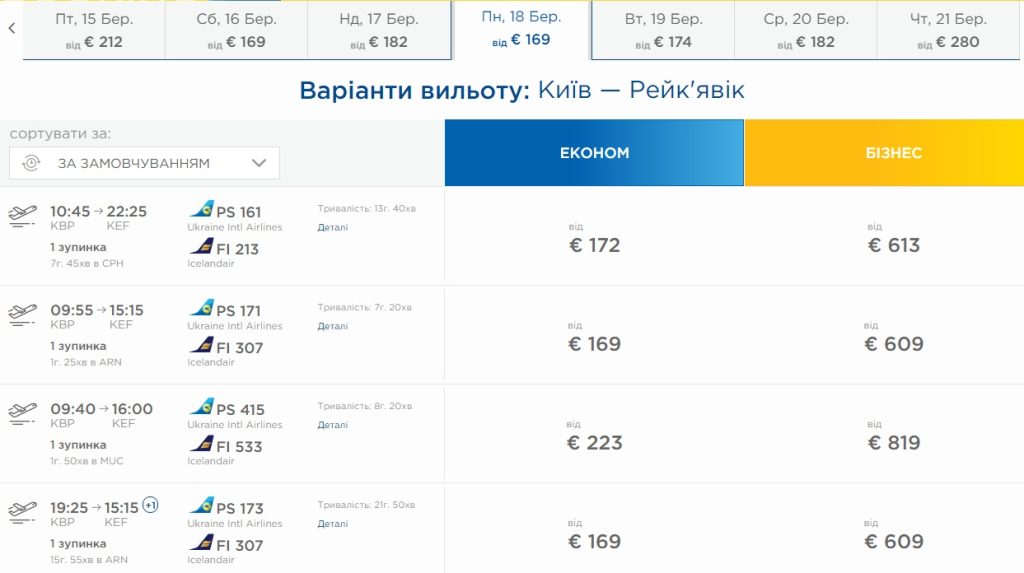The height and width of the screenshot is (573, 1024).
Task: Click the Ukraine Intl Airlines logo beside PS 161
Action: [202, 210]
